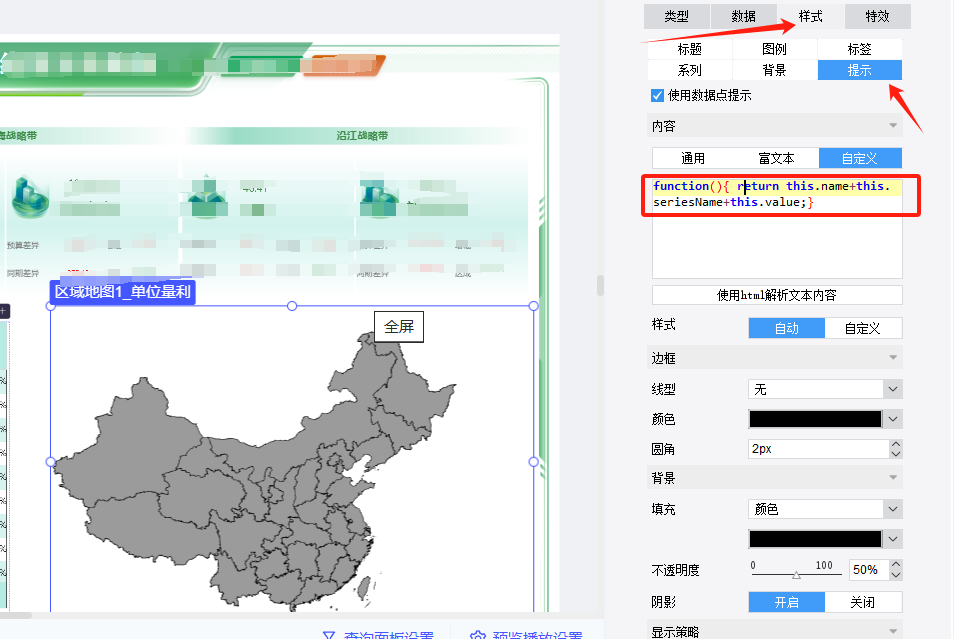The width and height of the screenshot is (954, 639).
Task: Select the 图例 sub-tab
Action: pyautogui.click(x=775, y=49)
